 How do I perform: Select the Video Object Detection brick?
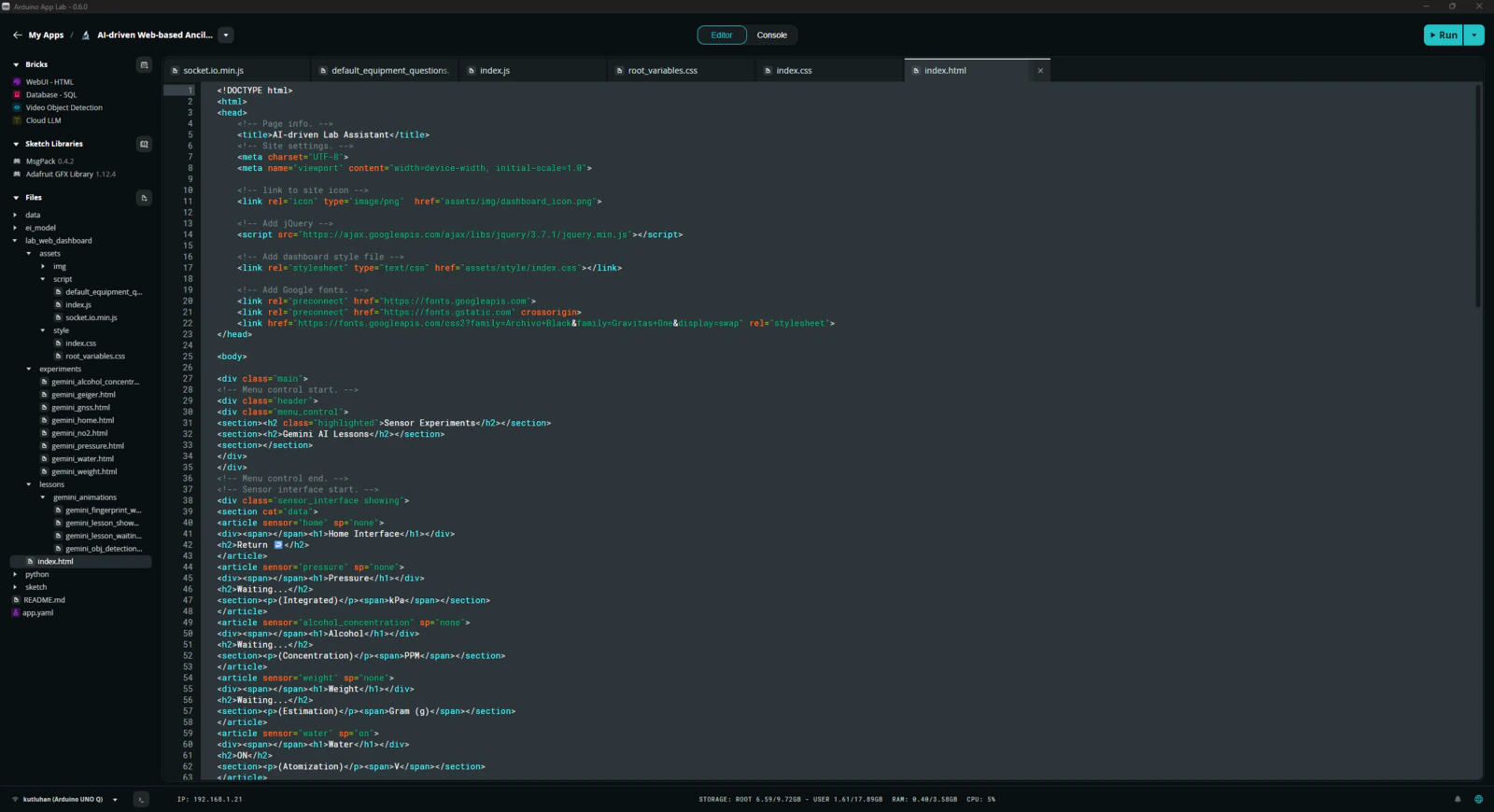coord(63,108)
